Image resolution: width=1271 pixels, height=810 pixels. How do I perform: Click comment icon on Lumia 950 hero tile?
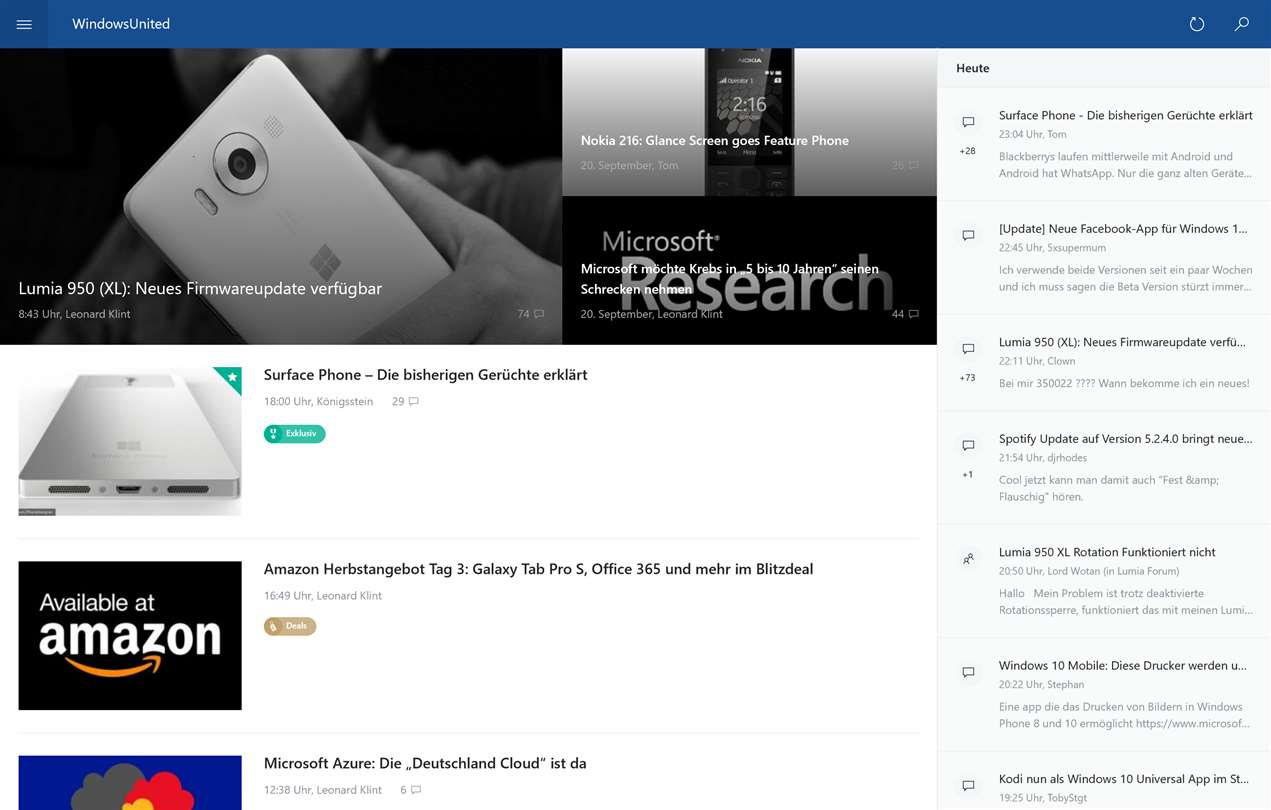[539, 314]
